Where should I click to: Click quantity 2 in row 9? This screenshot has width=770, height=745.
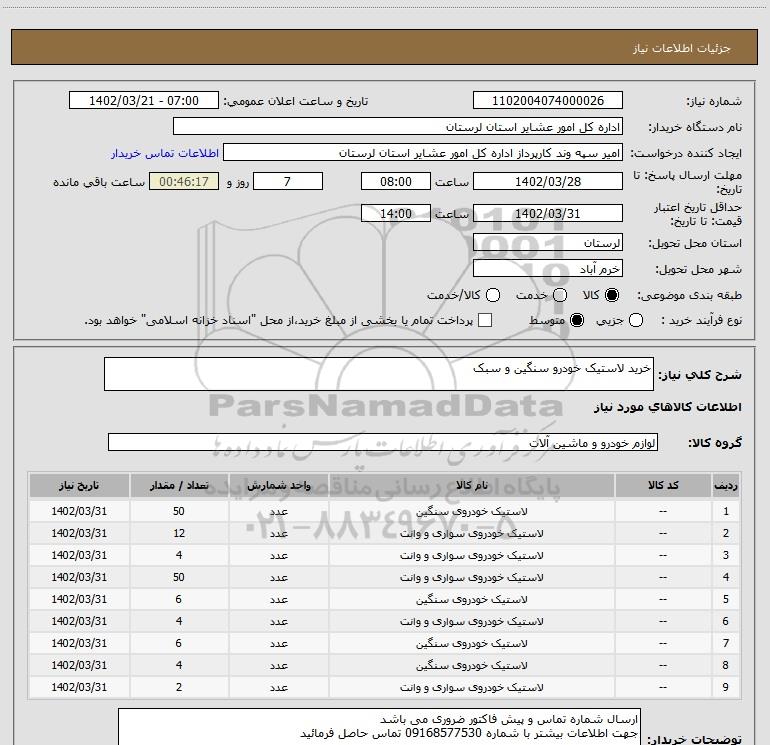point(179,687)
